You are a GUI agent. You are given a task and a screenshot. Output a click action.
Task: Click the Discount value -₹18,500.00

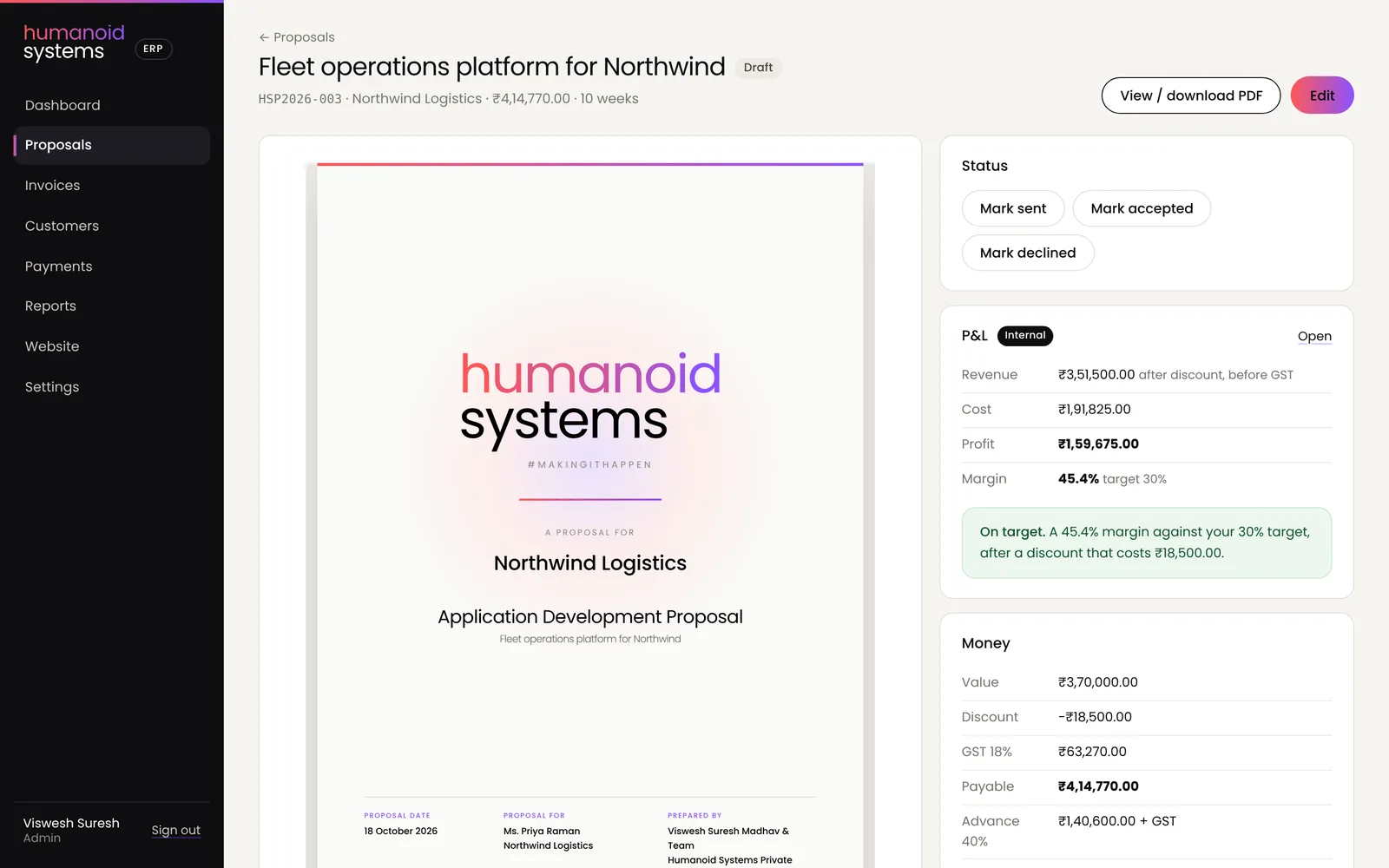1095,717
